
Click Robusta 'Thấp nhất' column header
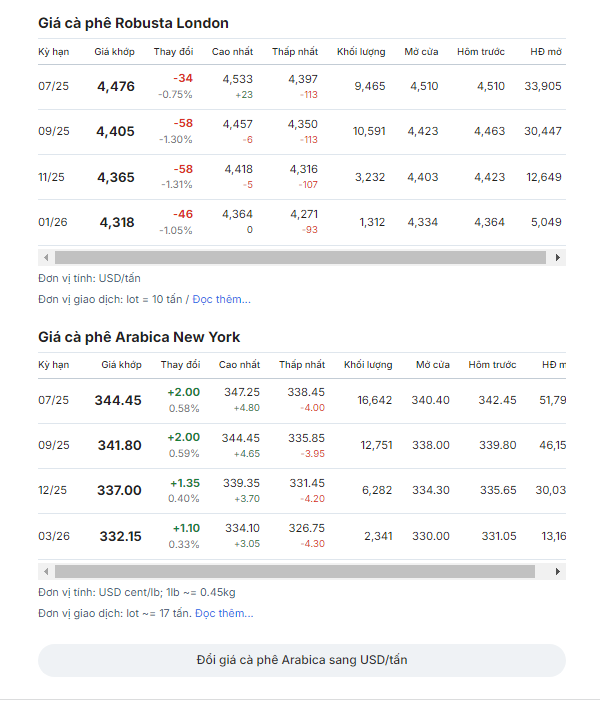pos(295,52)
